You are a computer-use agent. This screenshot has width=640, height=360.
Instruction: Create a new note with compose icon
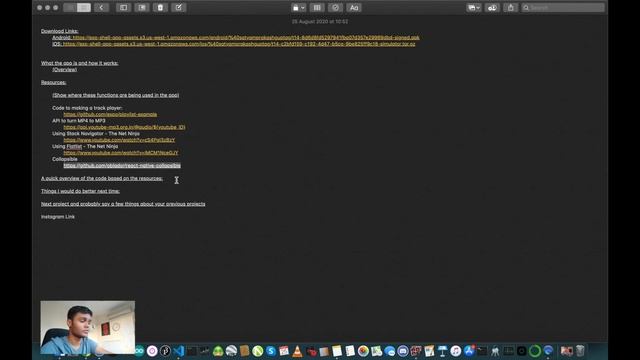pyautogui.click(x=178, y=7)
